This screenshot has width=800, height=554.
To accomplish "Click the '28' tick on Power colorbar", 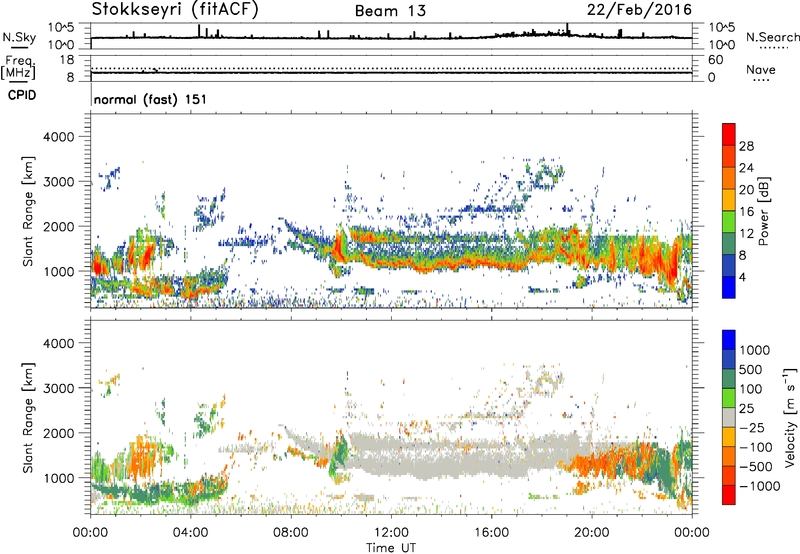I will click(746, 146).
